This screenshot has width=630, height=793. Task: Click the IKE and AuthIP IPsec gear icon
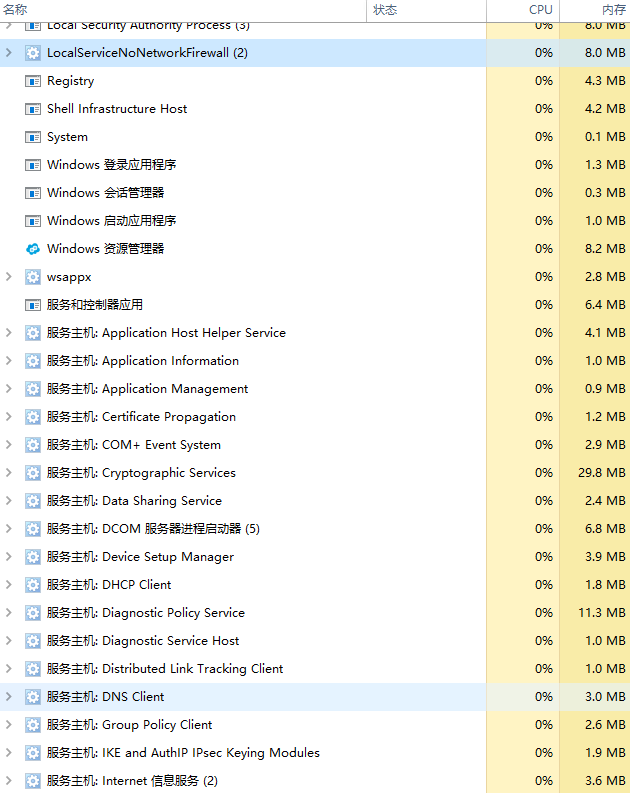pyautogui.click(x=33, y=753)
